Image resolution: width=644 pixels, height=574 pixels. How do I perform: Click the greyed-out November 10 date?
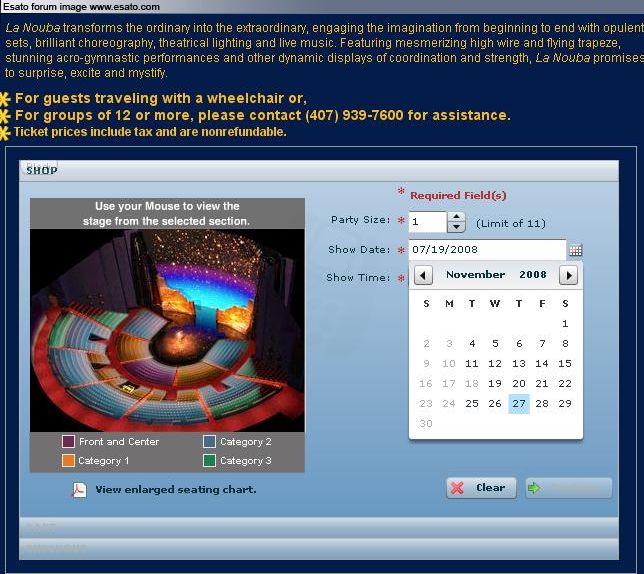point(448,364)
